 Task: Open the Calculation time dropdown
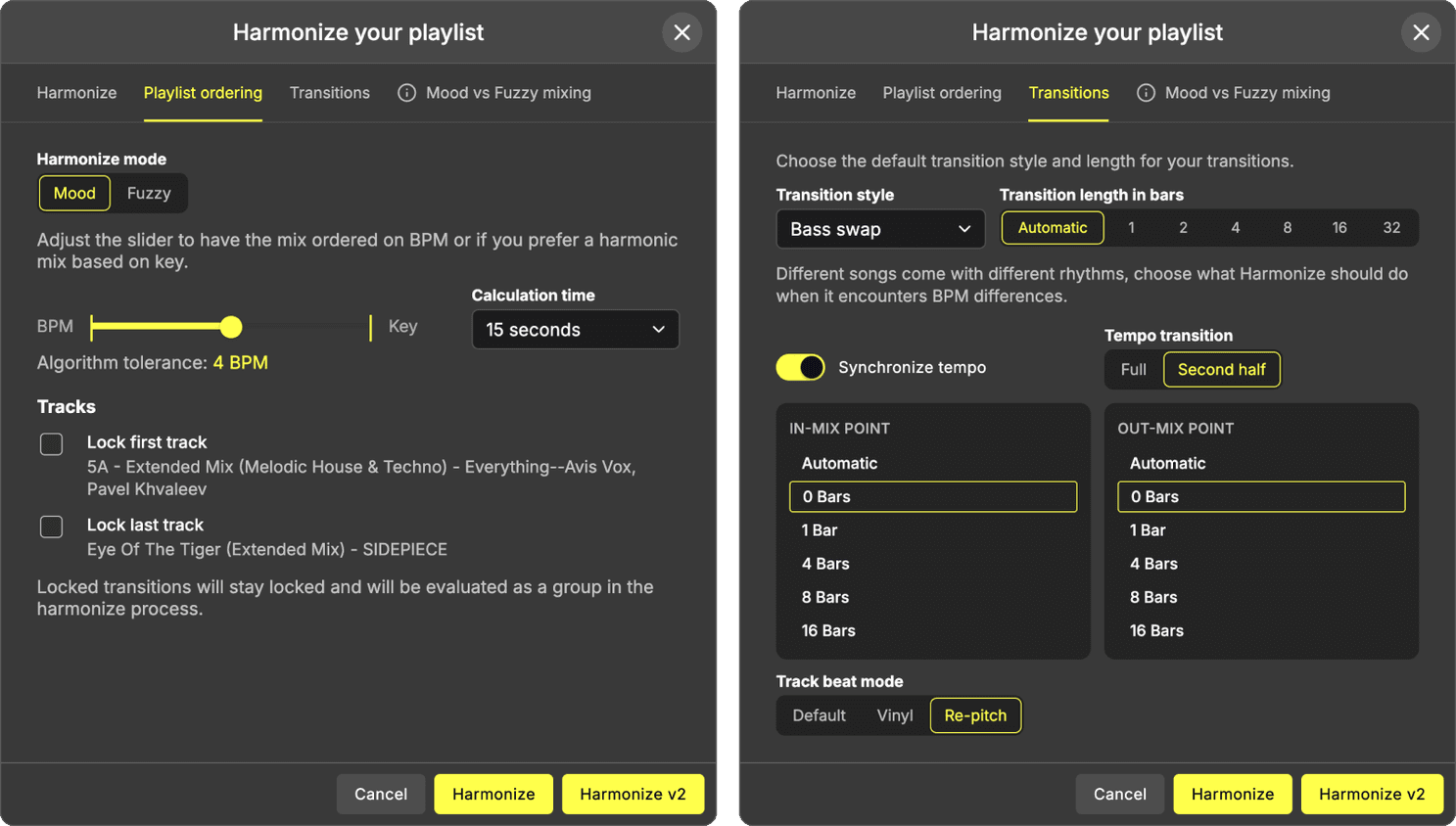point(575,329)
